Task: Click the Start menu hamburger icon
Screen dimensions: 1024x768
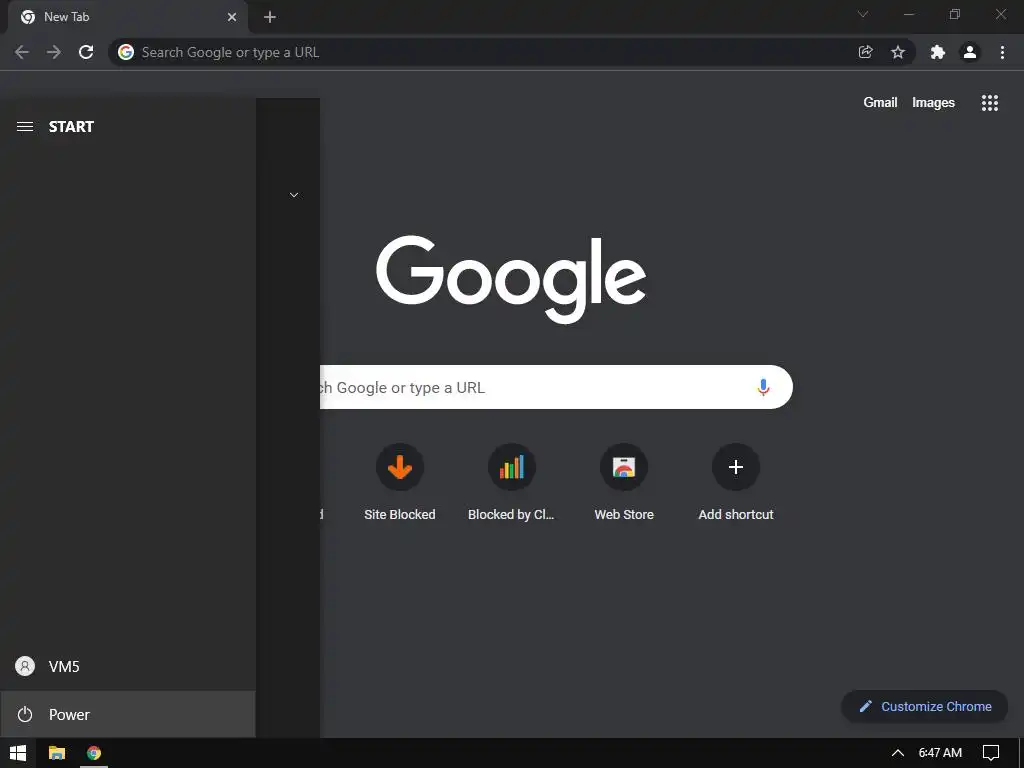Action: pos(25,127)
